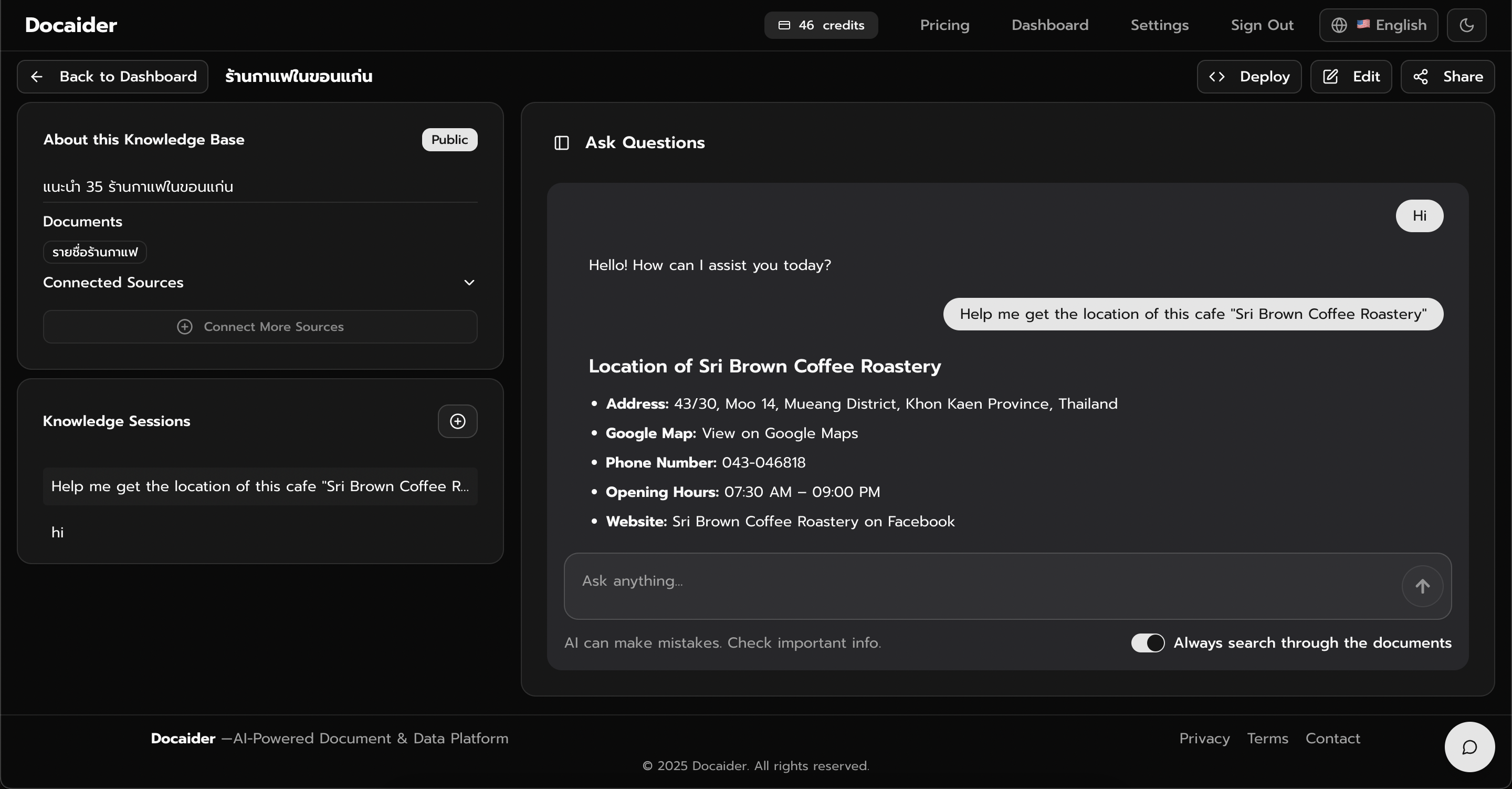Open the English language selector
The height and width of the screenshot is (789, 1512).
click(1378, 25)
